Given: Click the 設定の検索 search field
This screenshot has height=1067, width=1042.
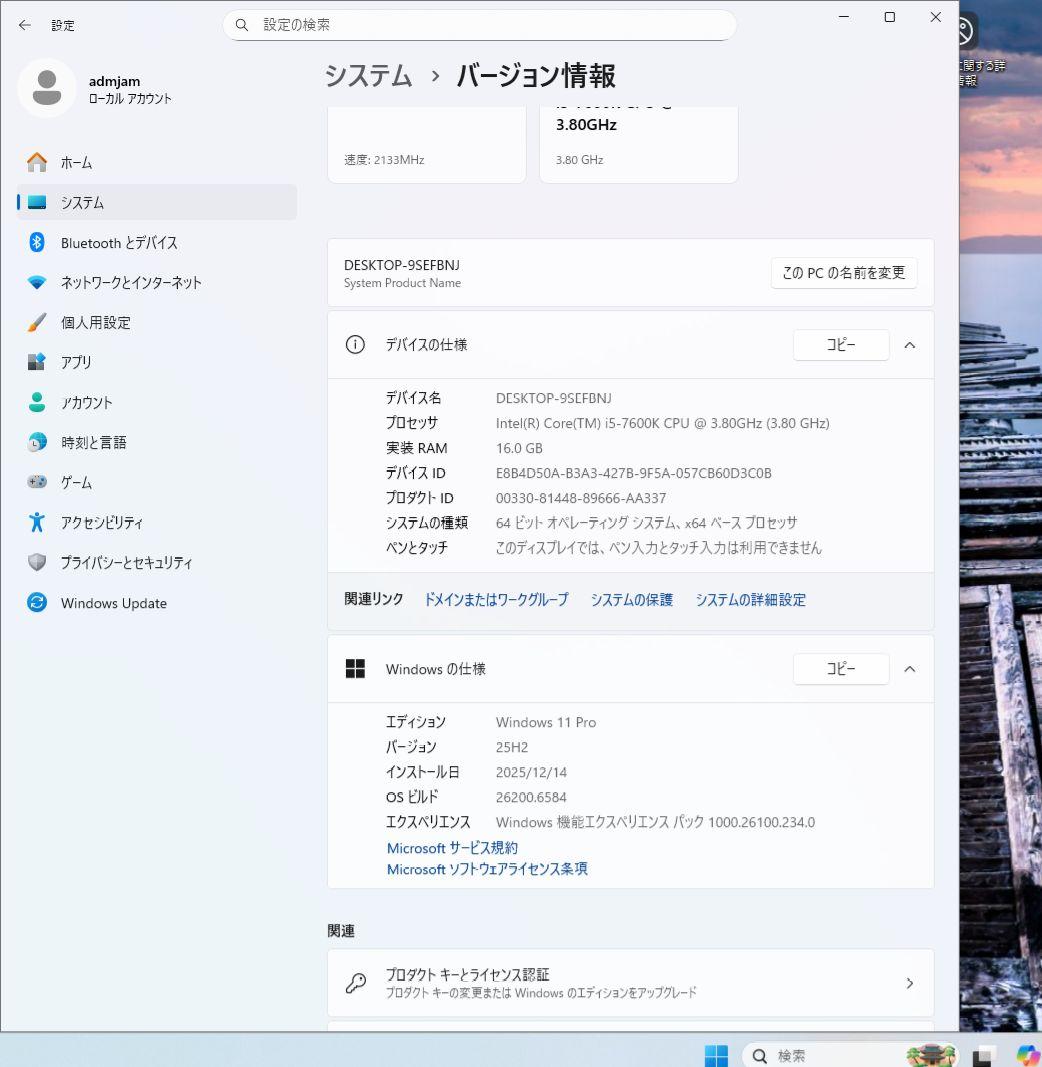Looking at the screenshot, I should (478, 25).
